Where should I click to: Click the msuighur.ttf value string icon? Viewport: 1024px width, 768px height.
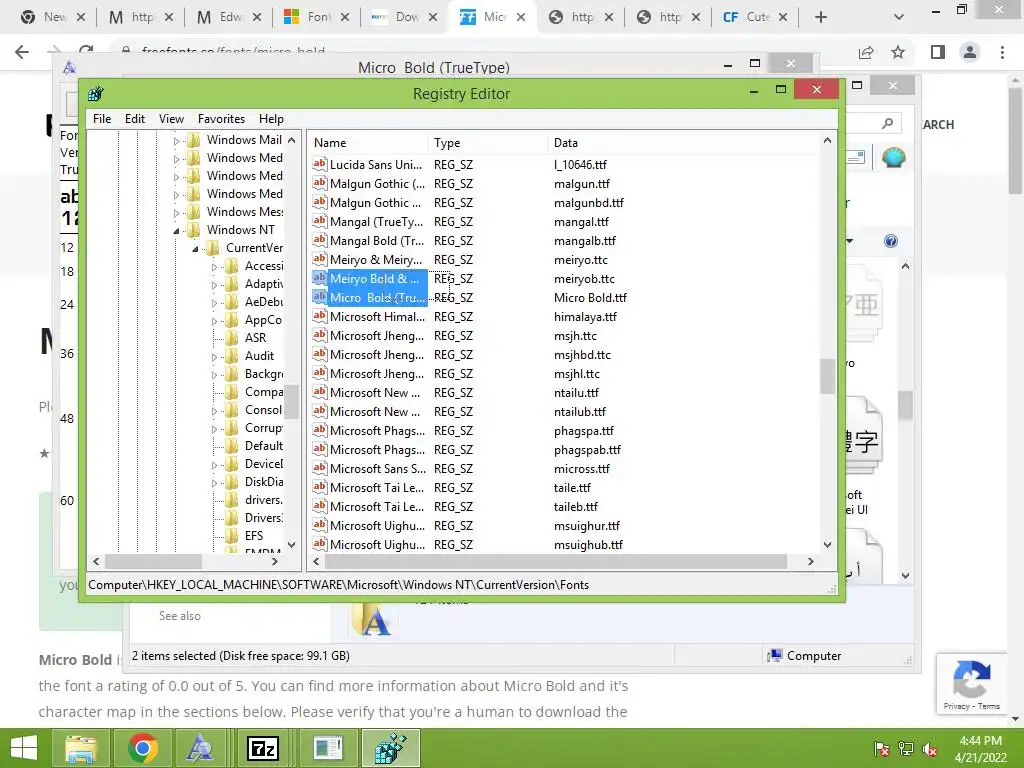click(x=319, y=524)
